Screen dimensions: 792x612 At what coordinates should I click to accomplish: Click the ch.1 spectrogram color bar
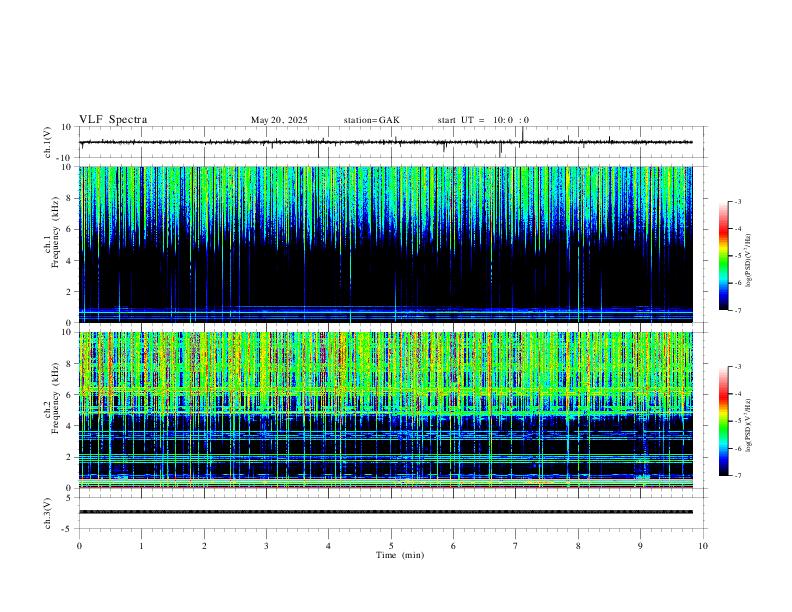click(723, 256)
